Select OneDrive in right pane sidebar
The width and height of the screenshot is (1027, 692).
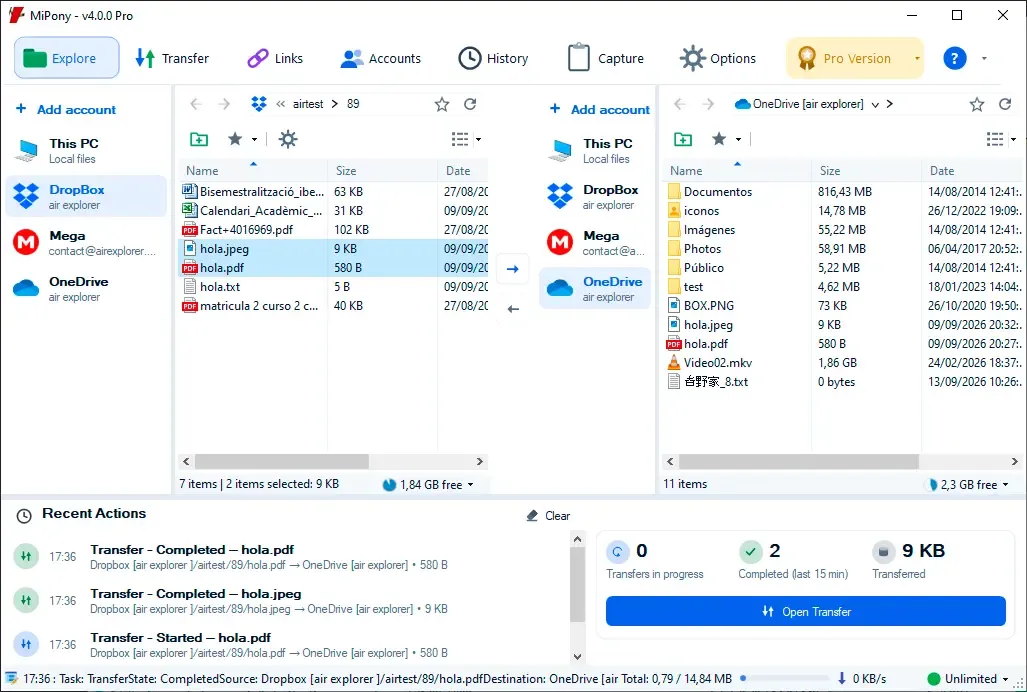(x=595, y=289)
